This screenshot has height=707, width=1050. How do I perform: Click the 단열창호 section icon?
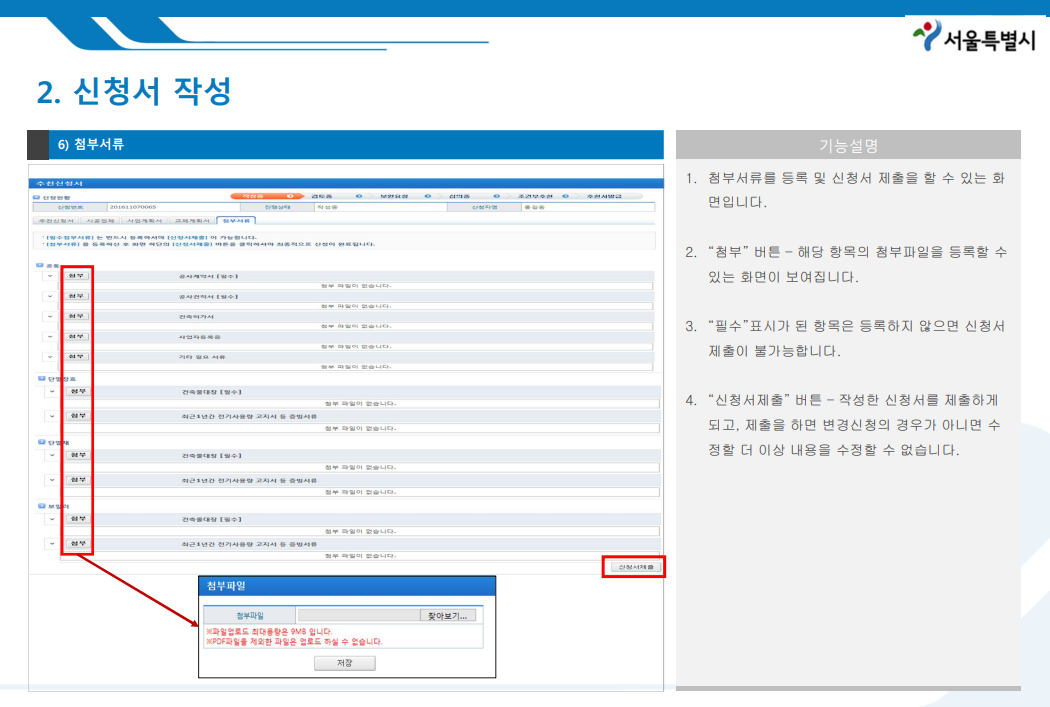click(x=40, y=376)
